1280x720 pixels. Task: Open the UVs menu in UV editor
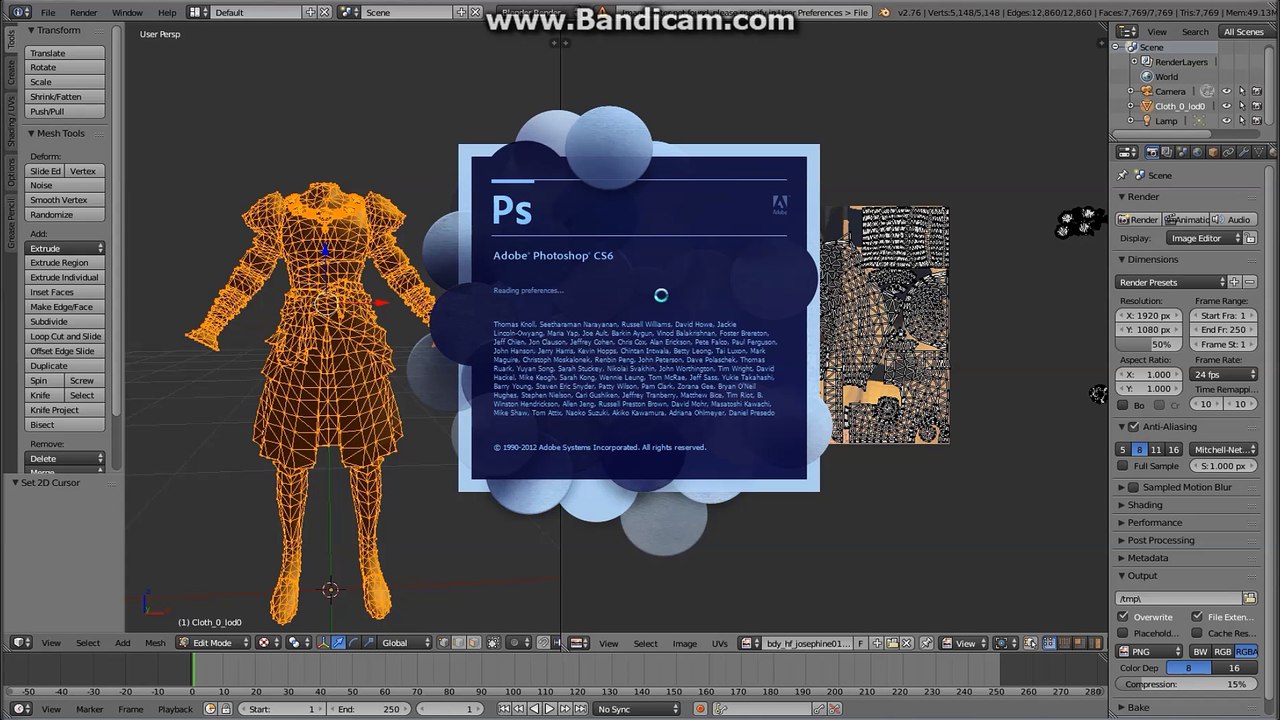coord(720,643)
